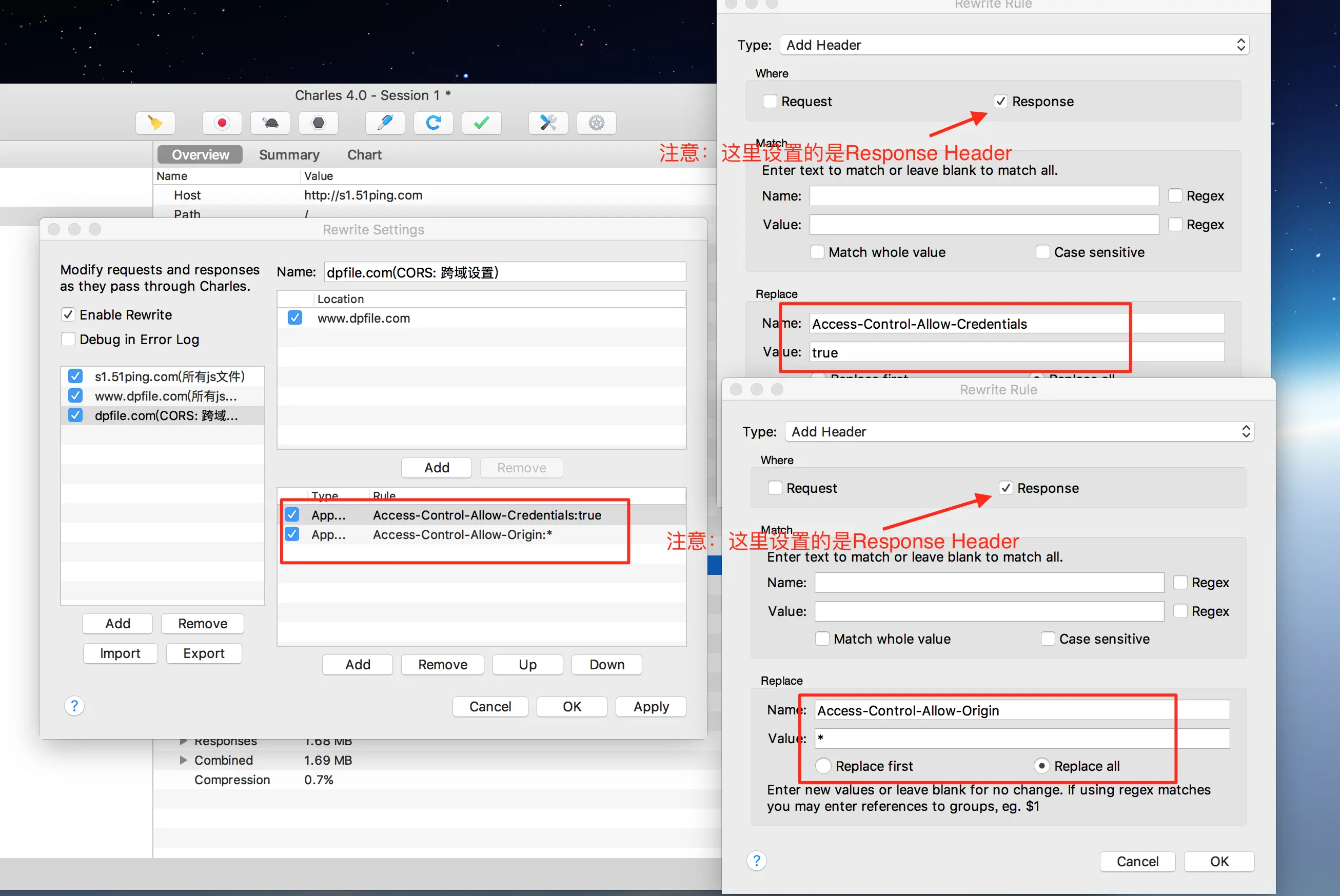Open the tools wrench icon
Image resolution: width=1340 pixels, height=896 pixels.
click(x=548, y=122)
